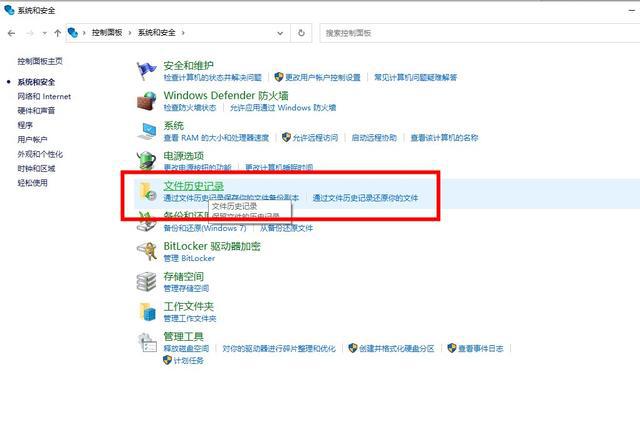
Task: Open the recent locations dropdown arrow
Action: pyautogui.click(x=44, y=33)
